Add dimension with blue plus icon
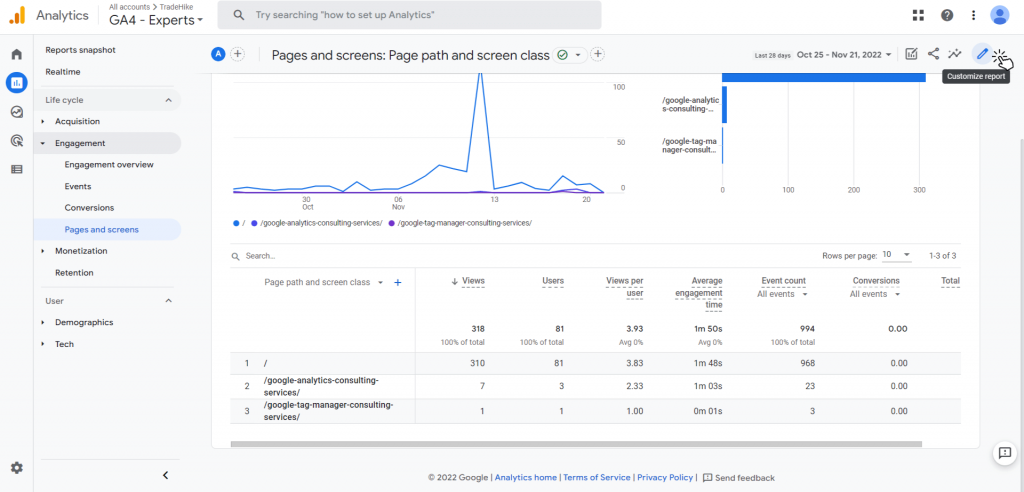The image size is (1024, 492). coord(397,282)
